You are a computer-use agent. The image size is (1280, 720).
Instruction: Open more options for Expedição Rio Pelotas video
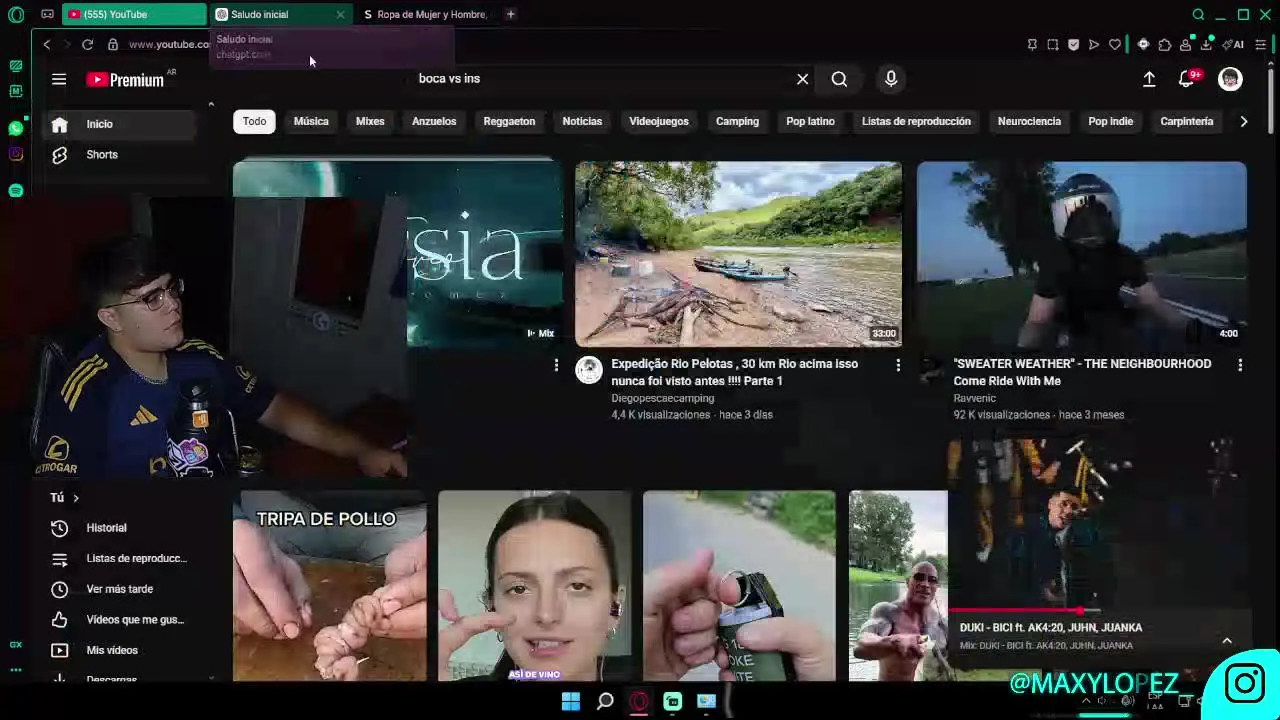click(x=898, y=366)
